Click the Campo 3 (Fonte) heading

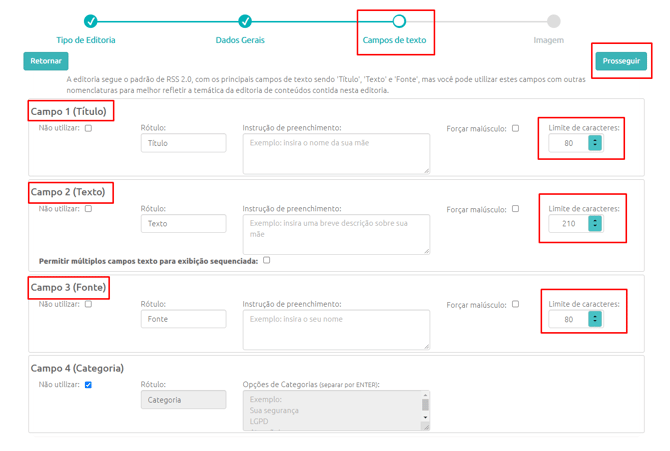tap(68, 287)
